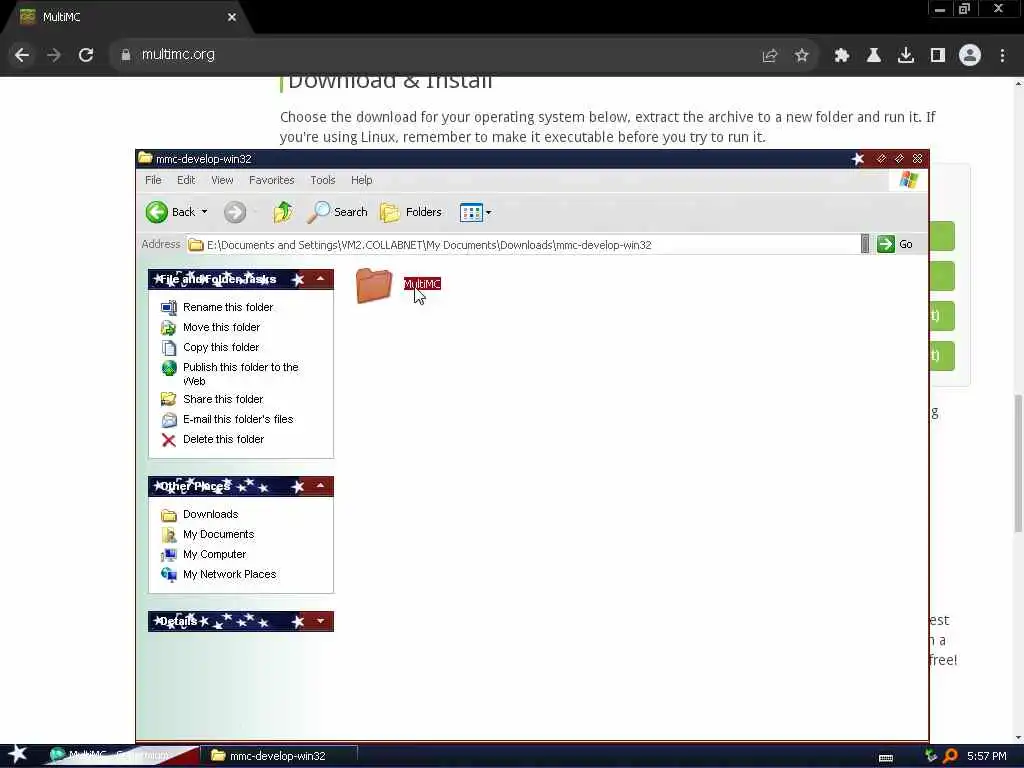Bookmark this page with star icon
The height and width of the screenshot is (768, 1024).
tap(802, 56)
